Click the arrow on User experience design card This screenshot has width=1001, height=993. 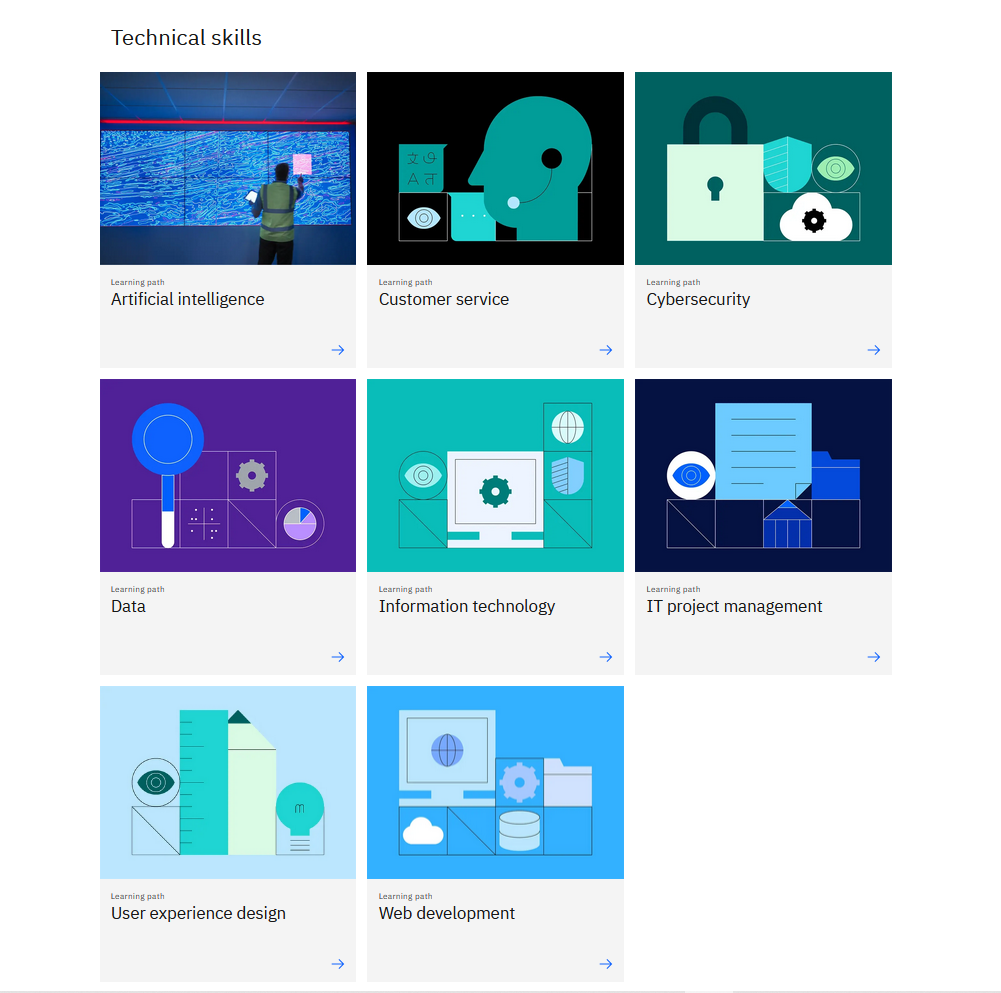point(338,964)
